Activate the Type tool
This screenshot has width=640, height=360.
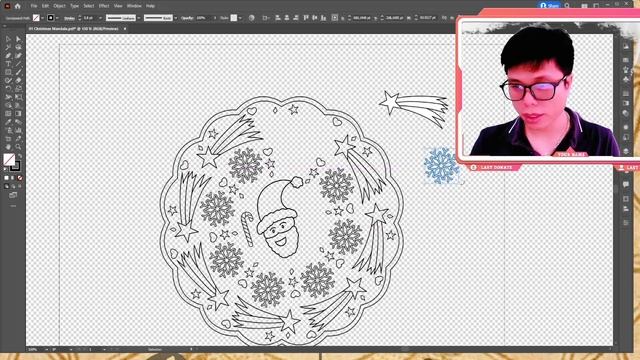8,64
